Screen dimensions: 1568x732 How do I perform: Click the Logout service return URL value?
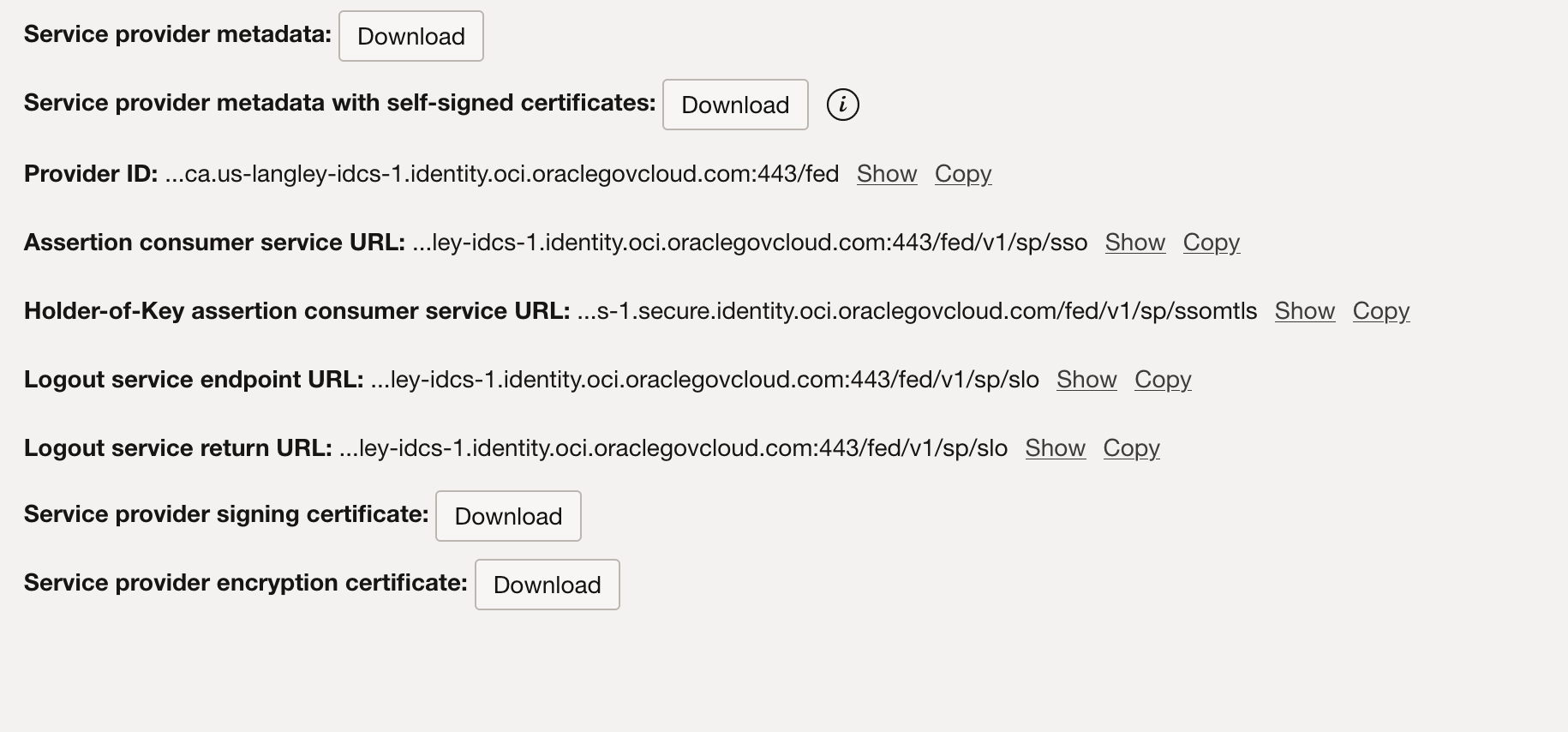(x=673, y=448)
